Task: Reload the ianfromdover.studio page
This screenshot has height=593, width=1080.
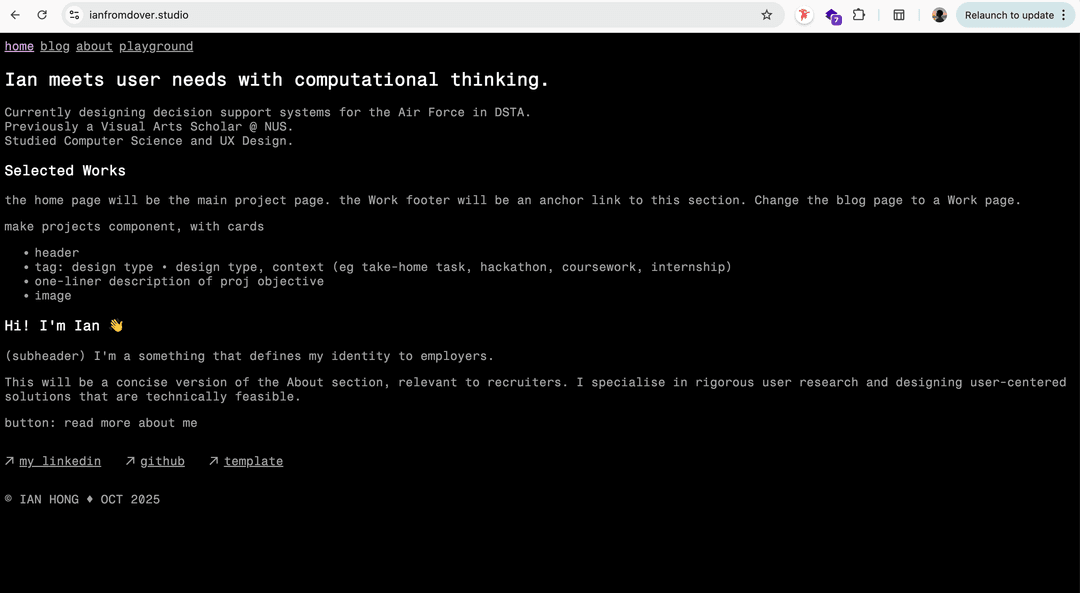Action: point(41,15)
